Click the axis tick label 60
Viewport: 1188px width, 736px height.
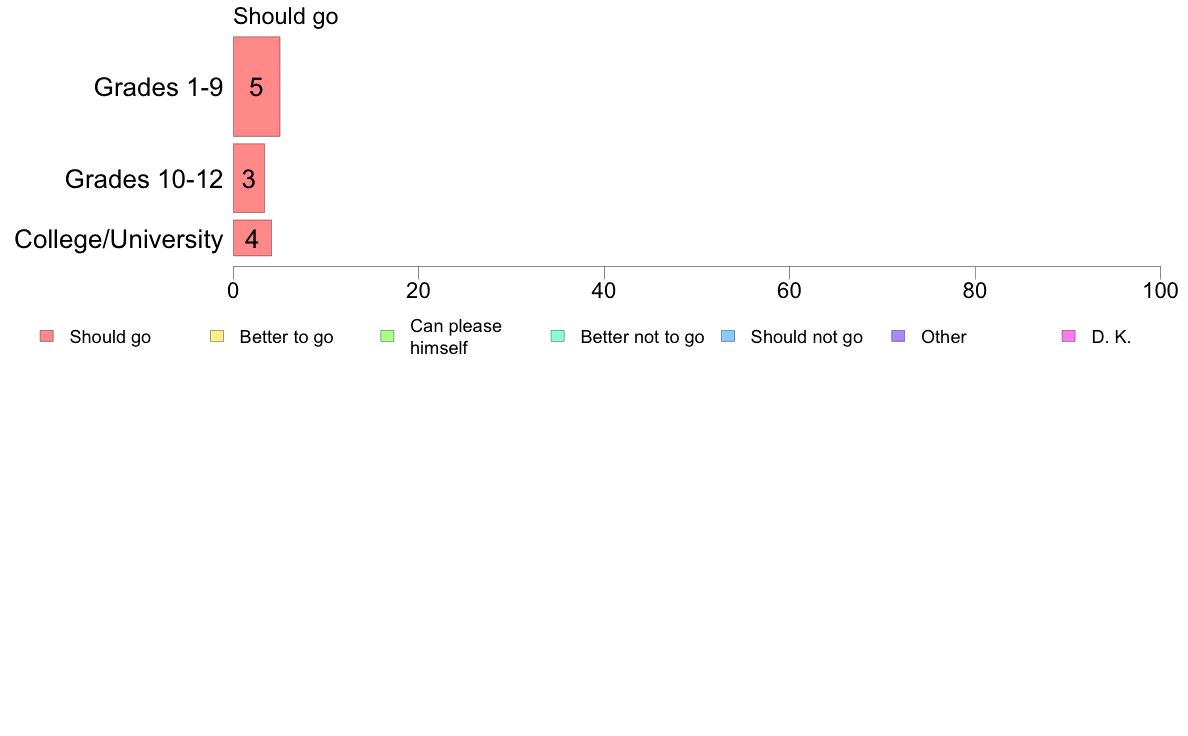[x=789, y=291]
